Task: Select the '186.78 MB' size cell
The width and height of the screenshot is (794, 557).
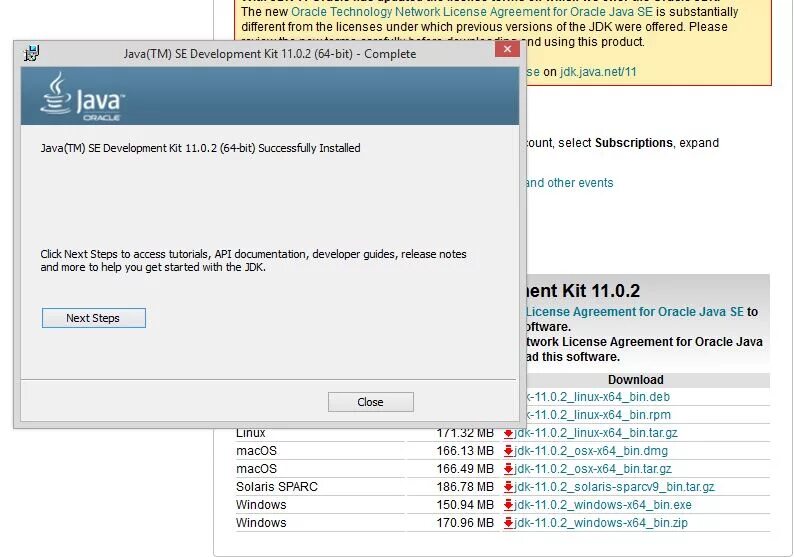Action: click(465, 487)
